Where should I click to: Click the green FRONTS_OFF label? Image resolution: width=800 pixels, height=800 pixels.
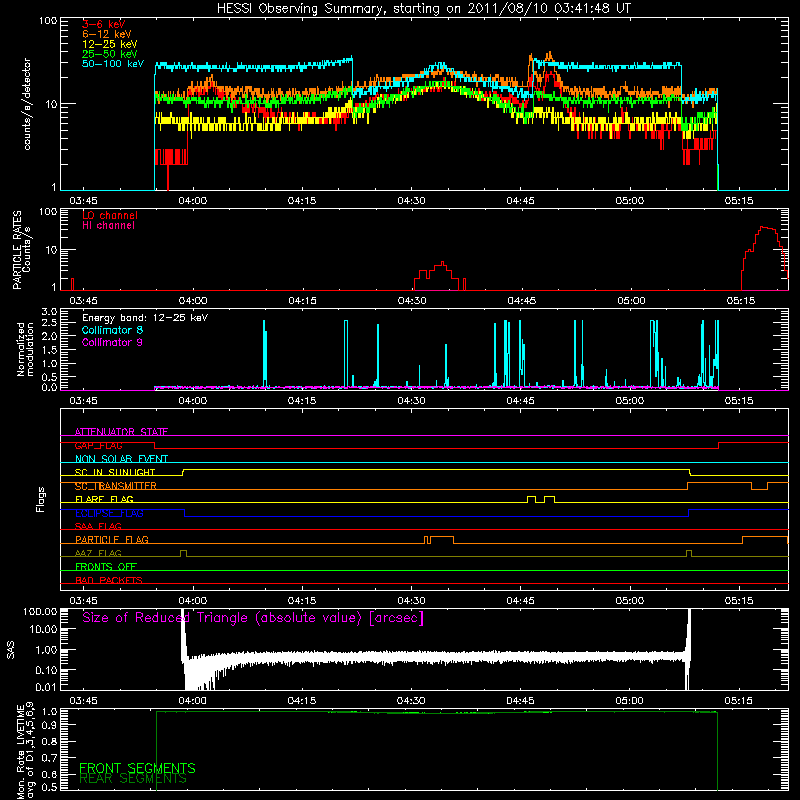[106, 567]
